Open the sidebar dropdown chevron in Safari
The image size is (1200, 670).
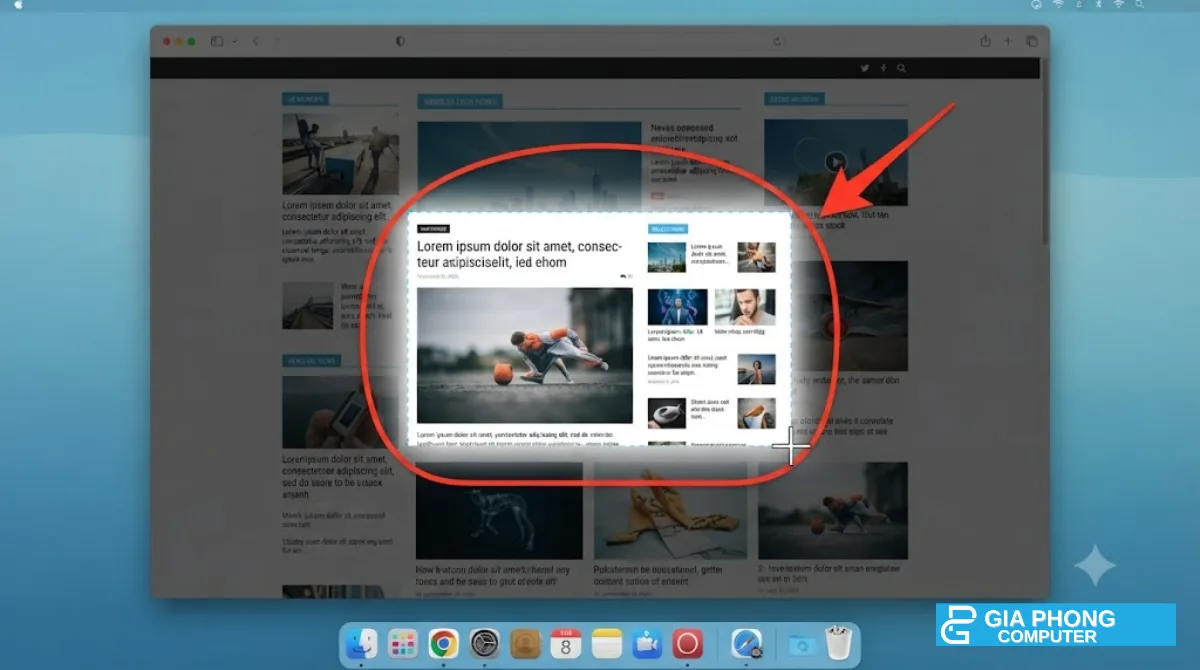[x=235, y=41]
